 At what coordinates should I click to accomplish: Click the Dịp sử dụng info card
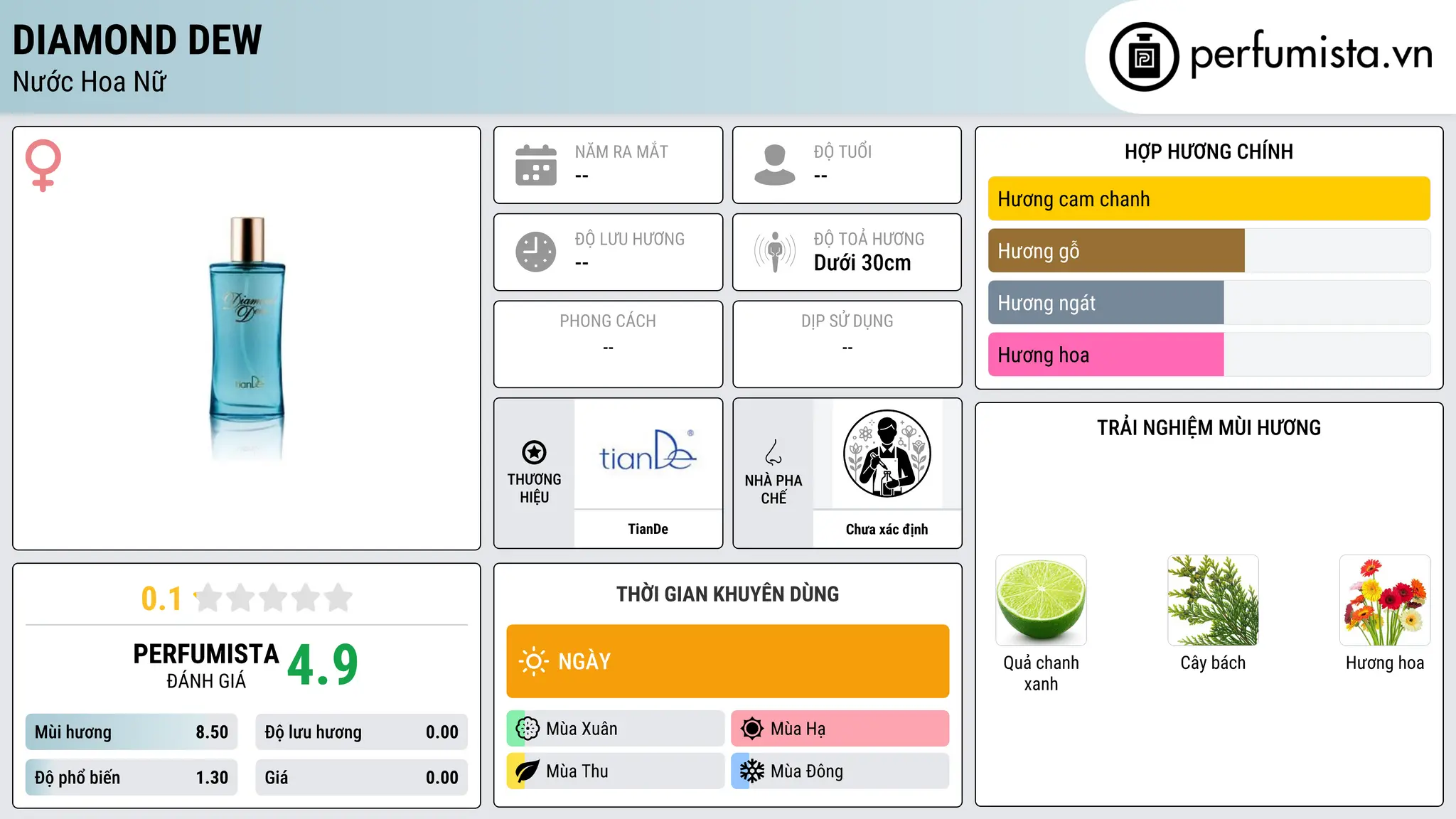pyautogui.click(x=847, y=344)
